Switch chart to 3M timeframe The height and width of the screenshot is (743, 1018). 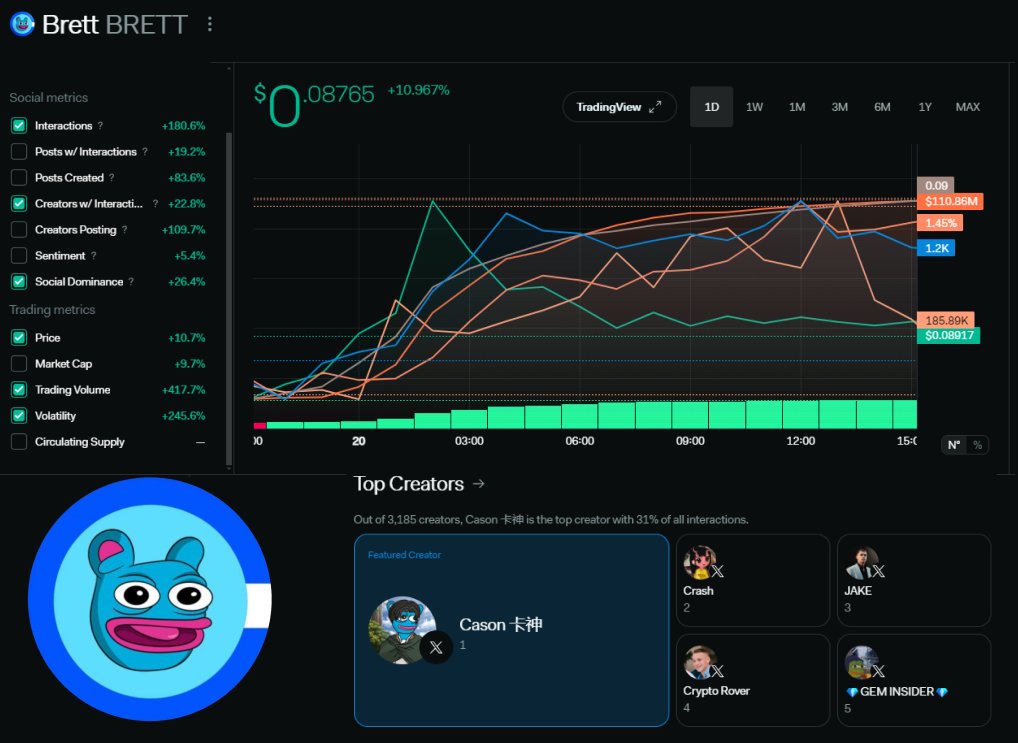pyautogui.click(x=839, y=107)
